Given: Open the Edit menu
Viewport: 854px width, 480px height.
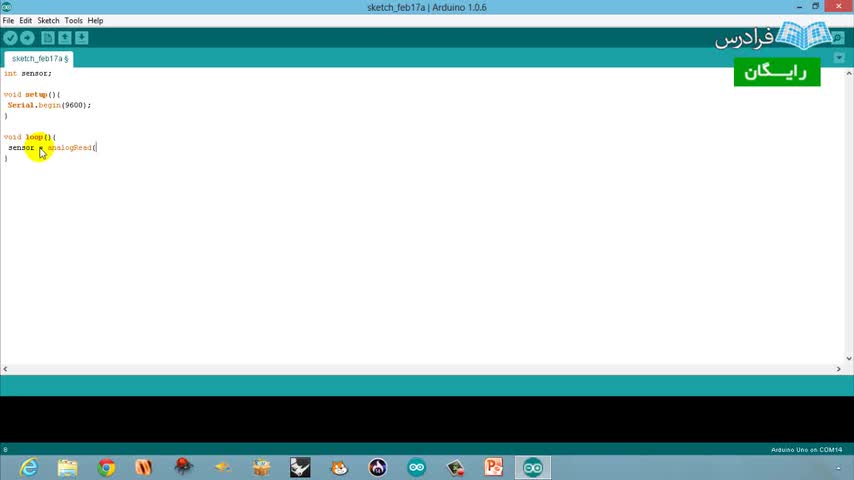Looking at the screenshot, I should pyautogui.click(x=26, y=21).
